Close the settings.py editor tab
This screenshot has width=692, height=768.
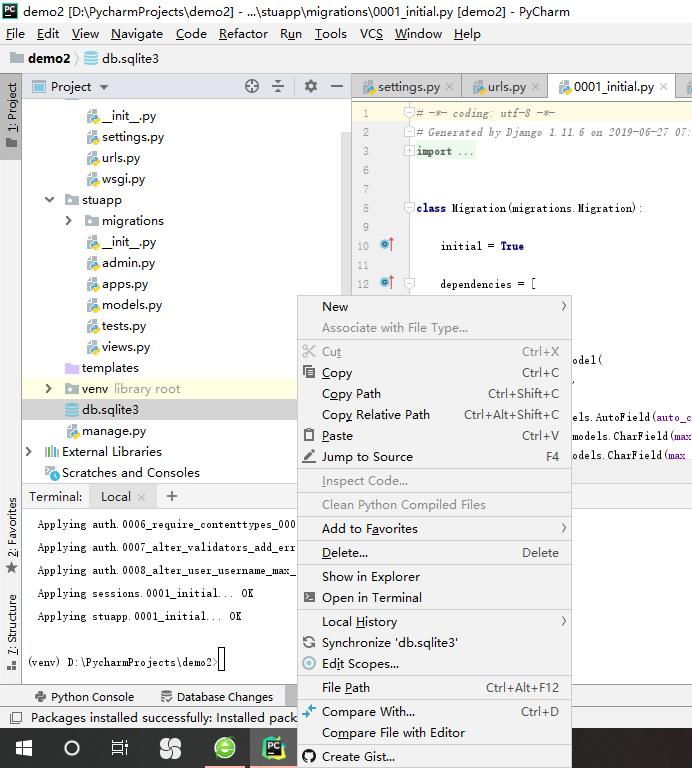pos(450,87)
